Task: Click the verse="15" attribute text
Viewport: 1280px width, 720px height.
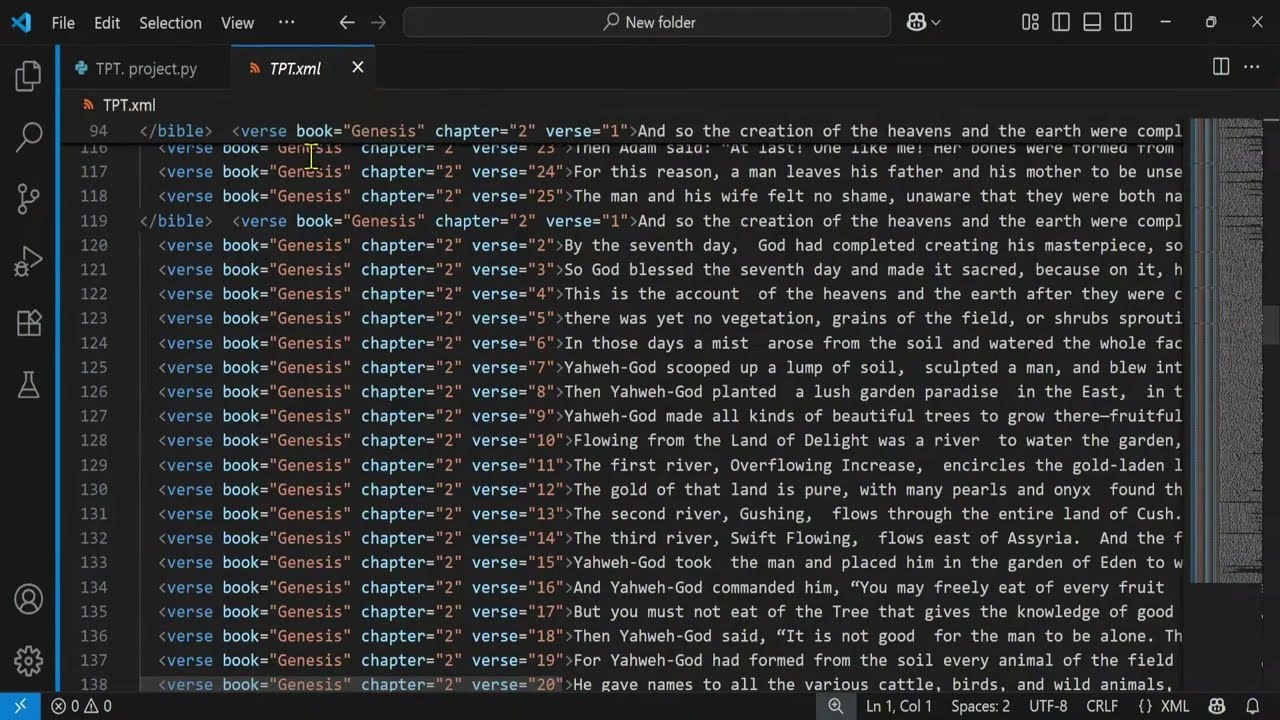Action: [517, 562]
